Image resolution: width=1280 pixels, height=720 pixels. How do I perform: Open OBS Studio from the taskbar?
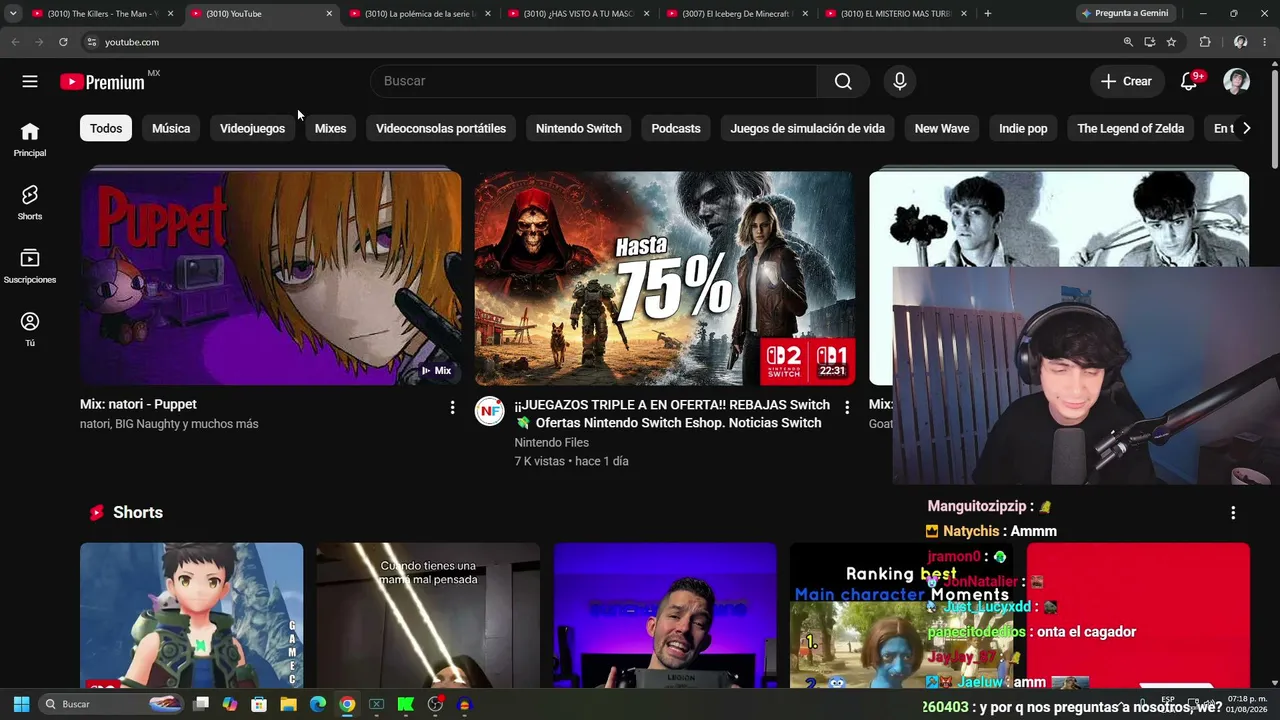(x=435, y=704)
